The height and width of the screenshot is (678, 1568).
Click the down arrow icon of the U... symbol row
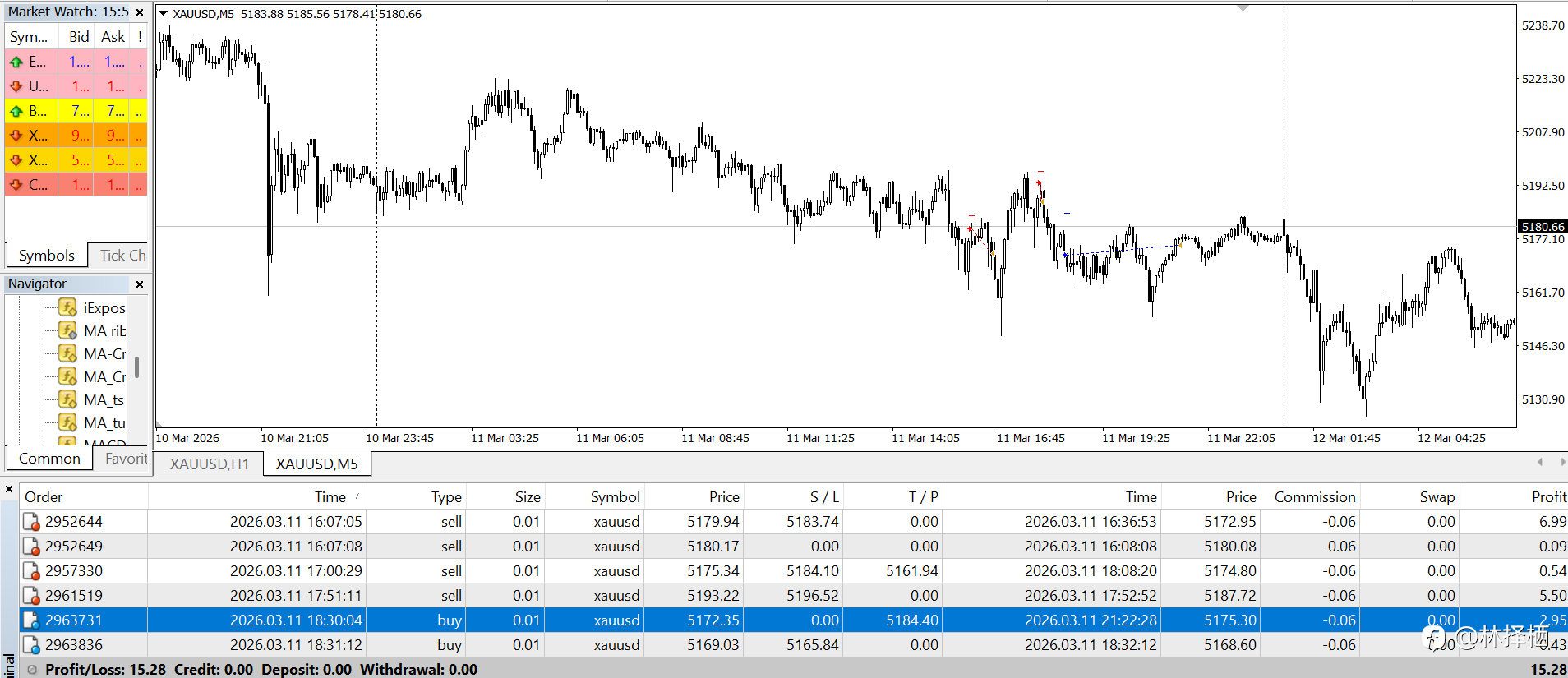[x=16, y=86]
